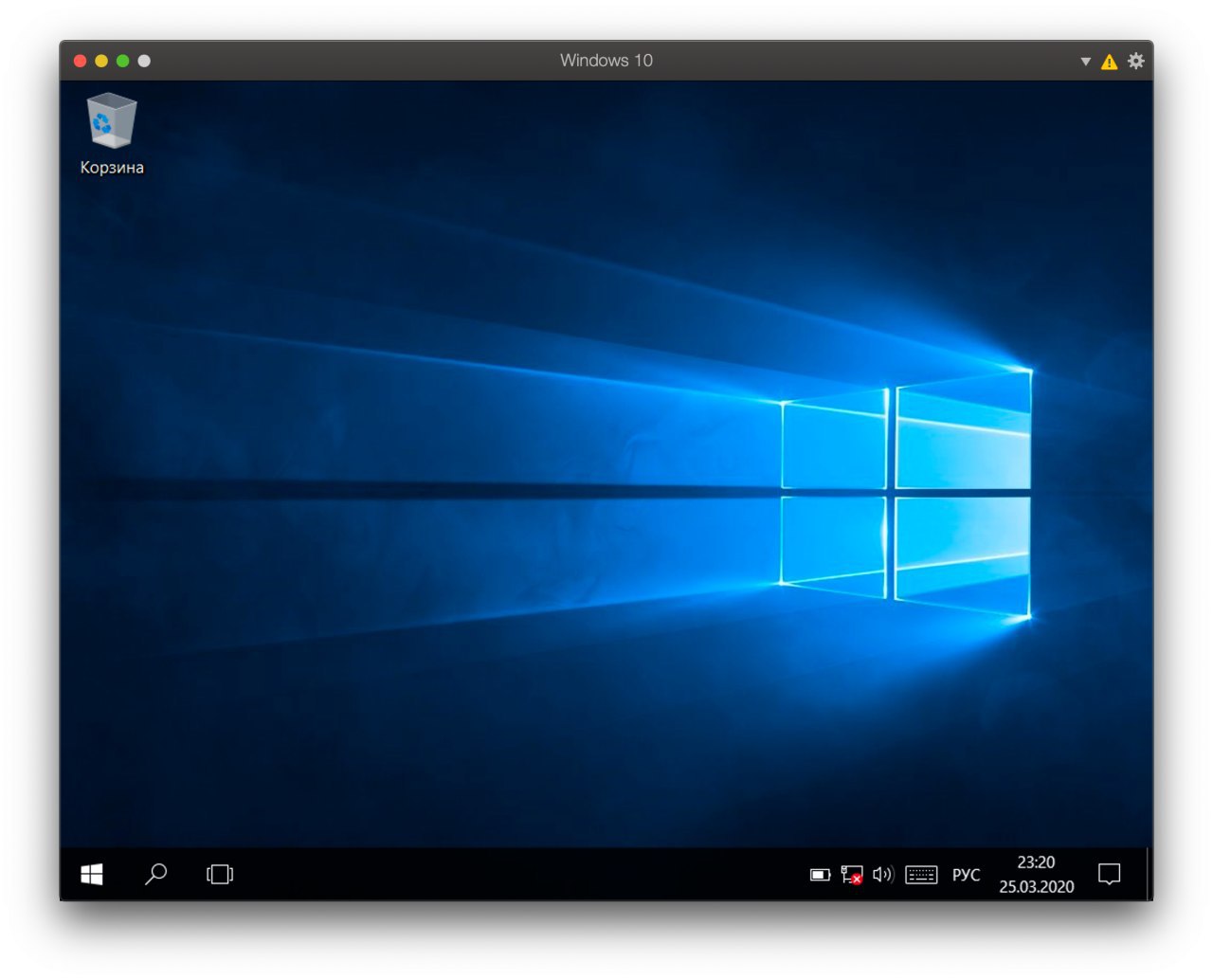1213x980 pixels.
Task: Open the clock showing 23:20 25.03.2020
Action: click(1036, 874)
